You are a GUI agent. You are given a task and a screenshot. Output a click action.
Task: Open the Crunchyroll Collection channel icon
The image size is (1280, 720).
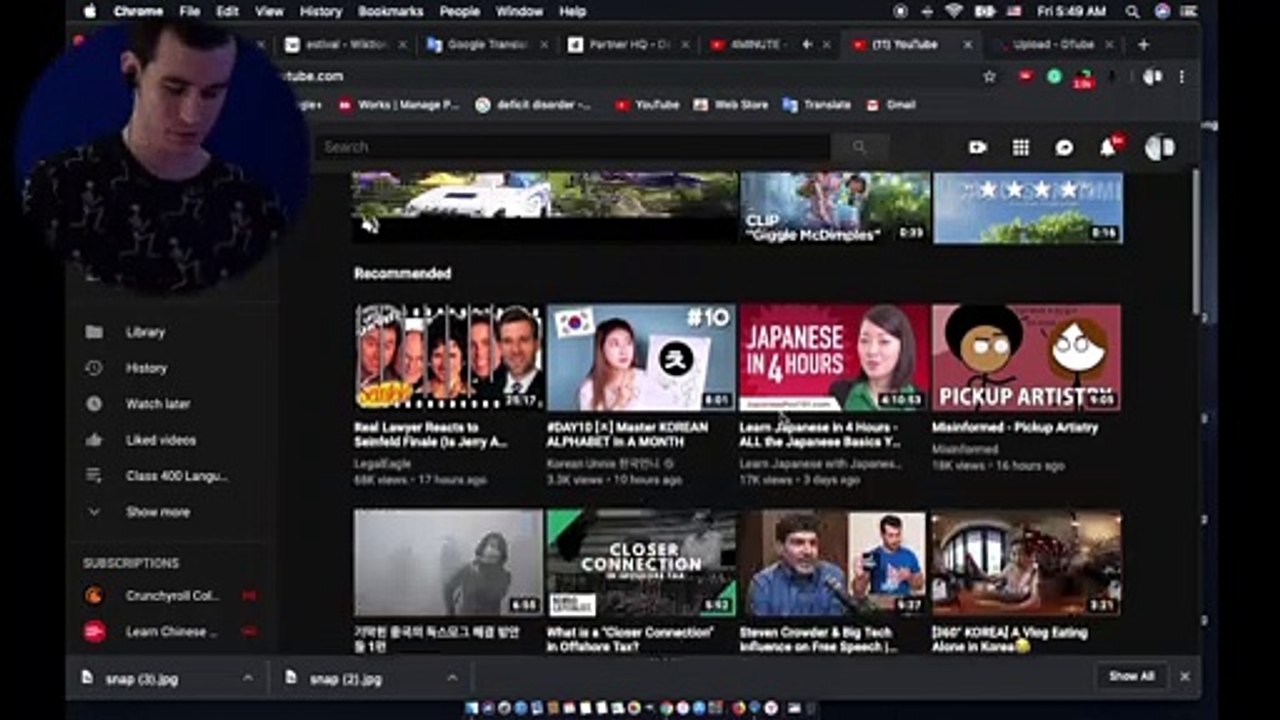[94, 596]
